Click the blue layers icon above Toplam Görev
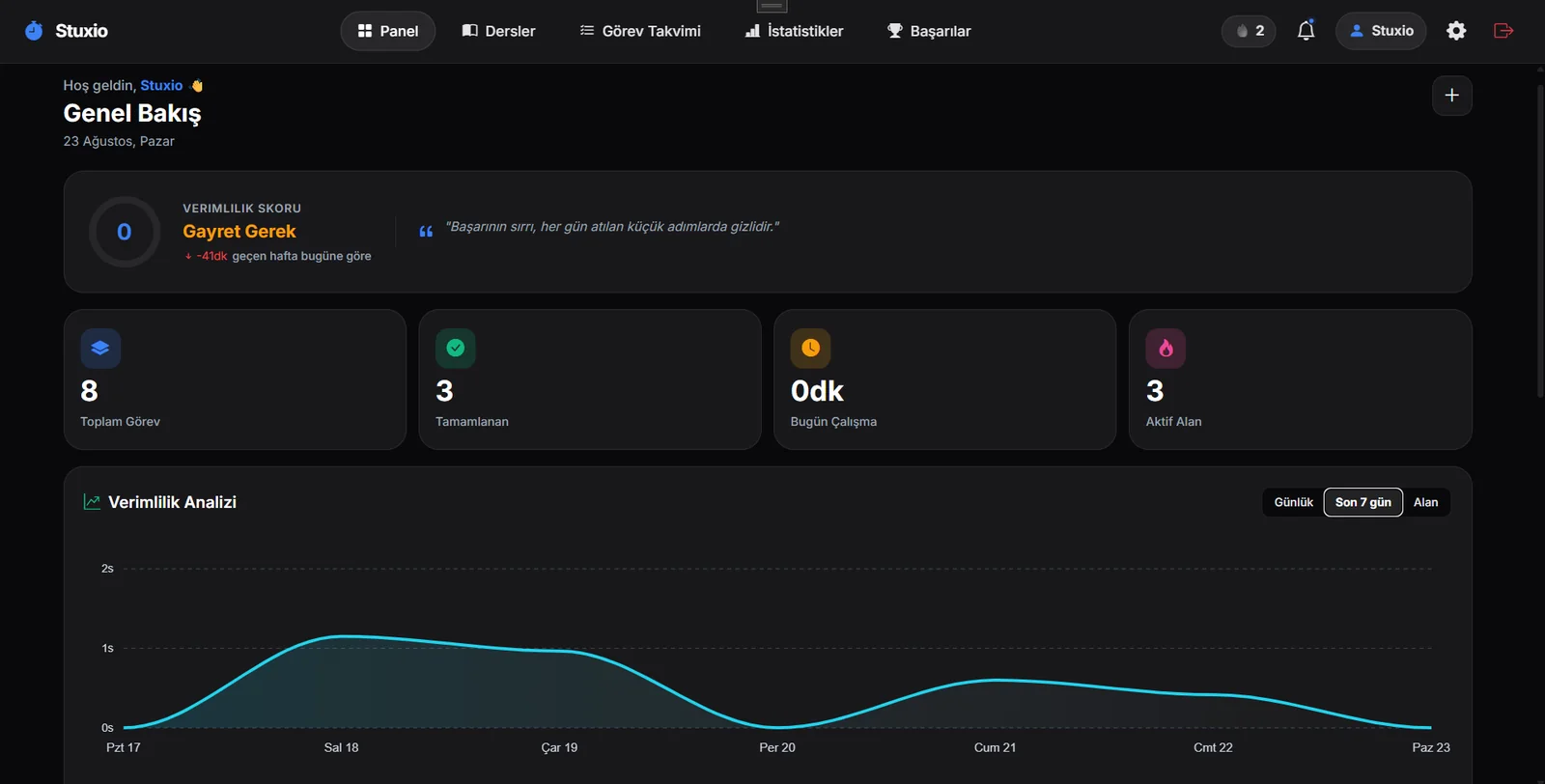Viewport: 1545px width, 784px height. tap(100, 349)
